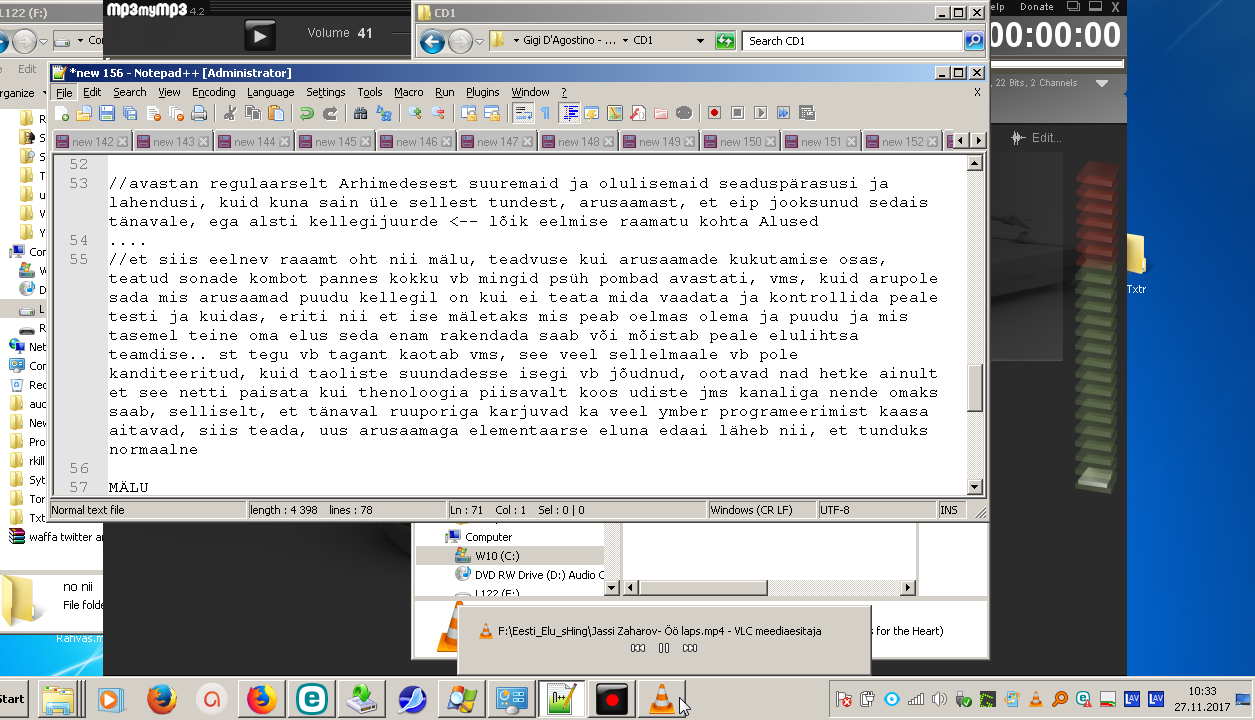Image resolution: width=1255 pixels, height=720 pixels.
Task: Switch to the new 150 tab
Action: [740, 142]
